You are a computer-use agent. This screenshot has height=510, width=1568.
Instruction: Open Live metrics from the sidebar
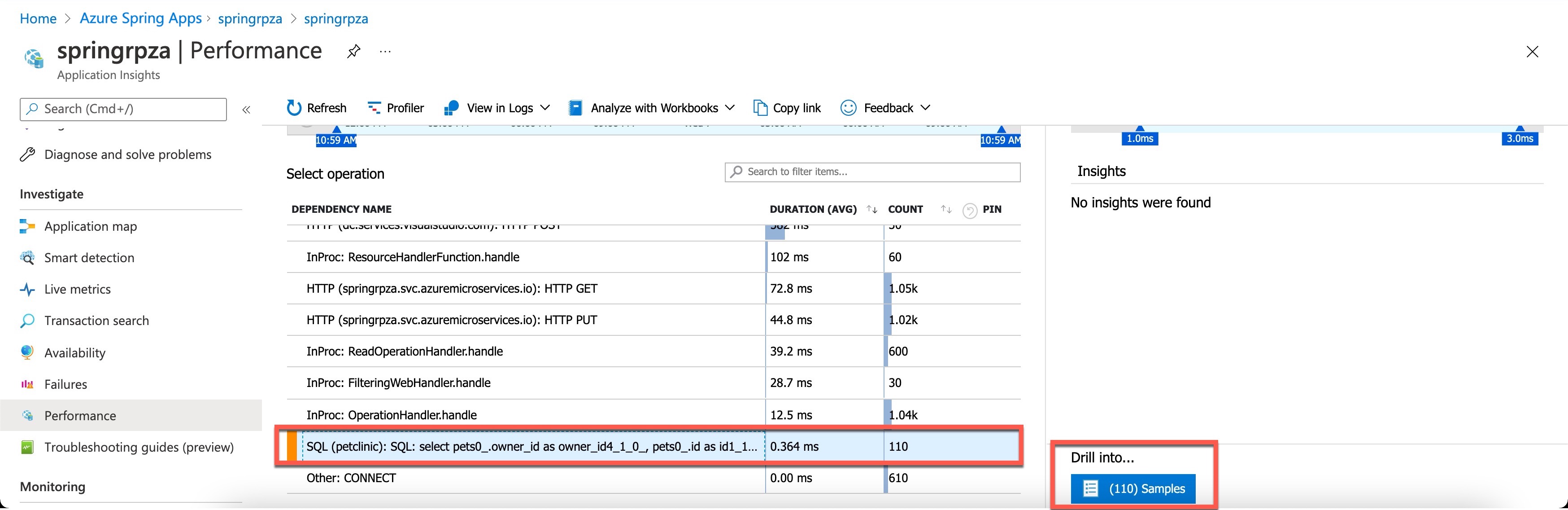(x=77, y=289)
